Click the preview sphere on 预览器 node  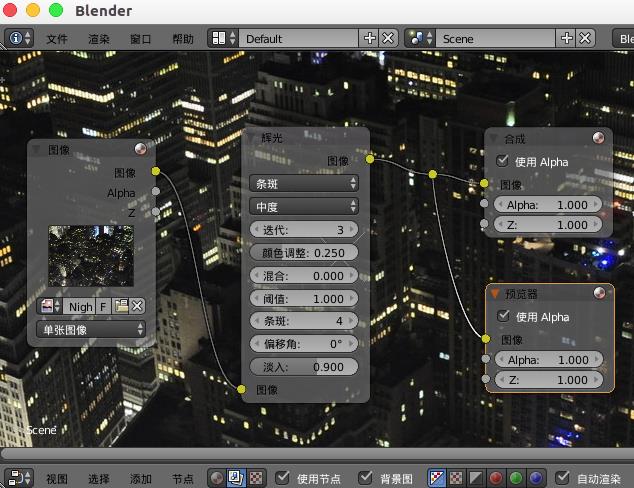(x=599, y=293)
